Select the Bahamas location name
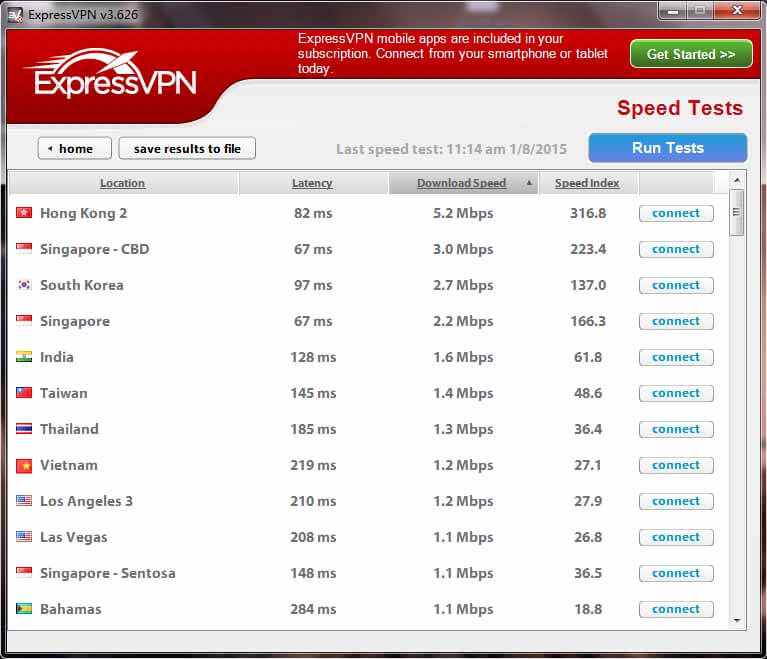This screenshot has width=767, height=659. click(71, 609)
